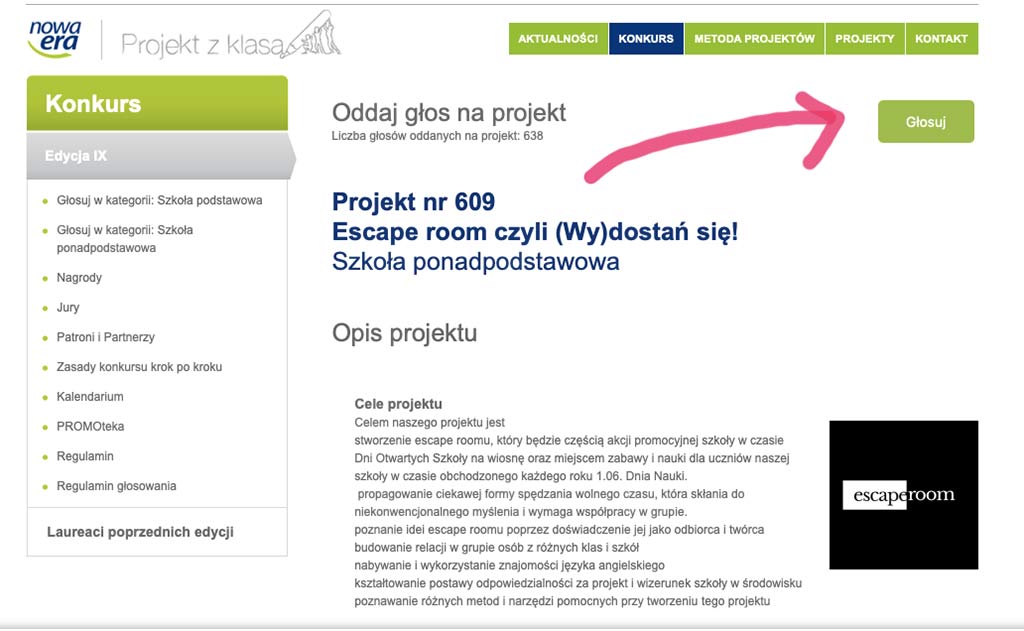The width and height of the screenshot is (1024, 631).
Task: Open the PROMOteka link
Action: pyautogui.click(x=90, y=427)
